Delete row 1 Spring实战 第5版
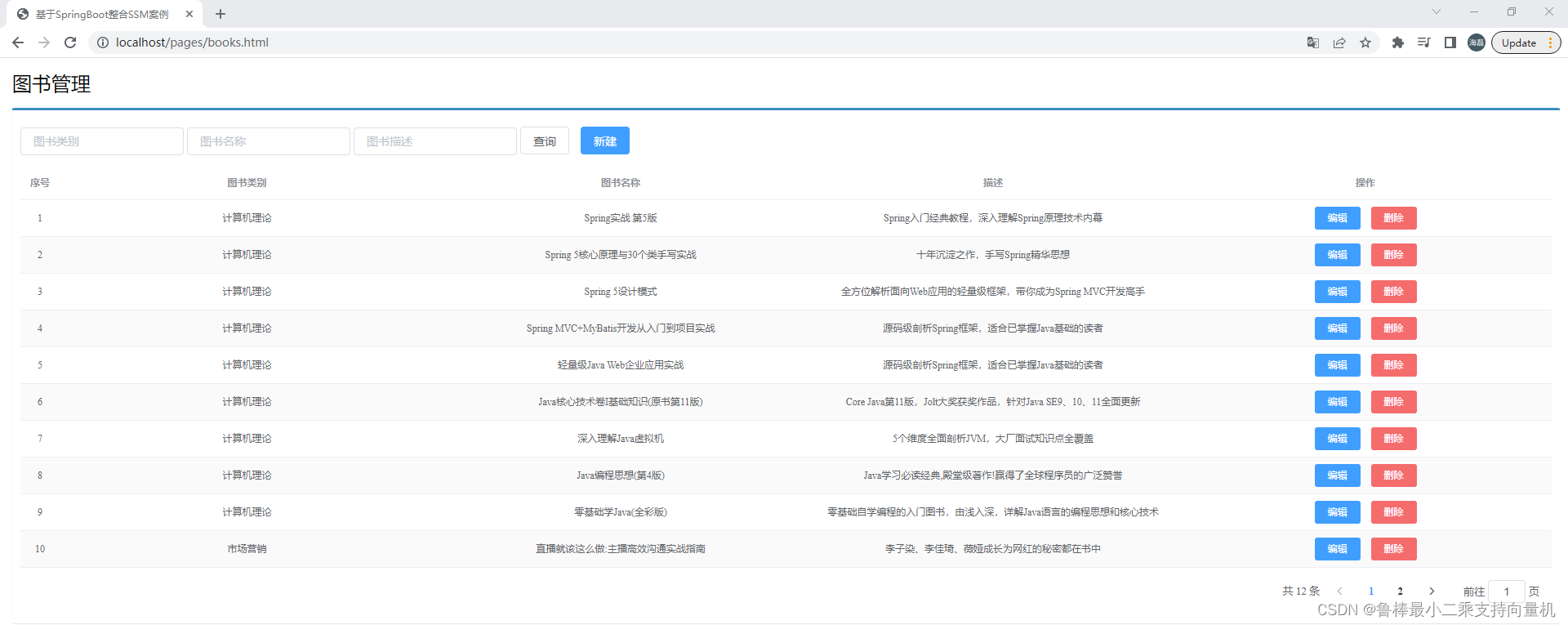The height and width of the screenshot is (625, 1568). coord(1394,218)
